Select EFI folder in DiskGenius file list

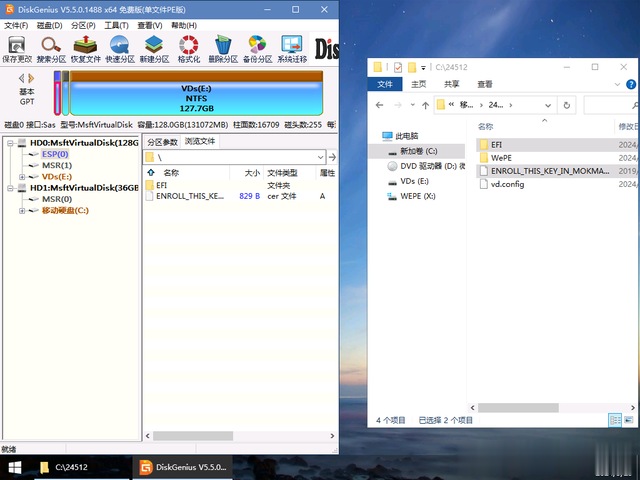point(162,185)
